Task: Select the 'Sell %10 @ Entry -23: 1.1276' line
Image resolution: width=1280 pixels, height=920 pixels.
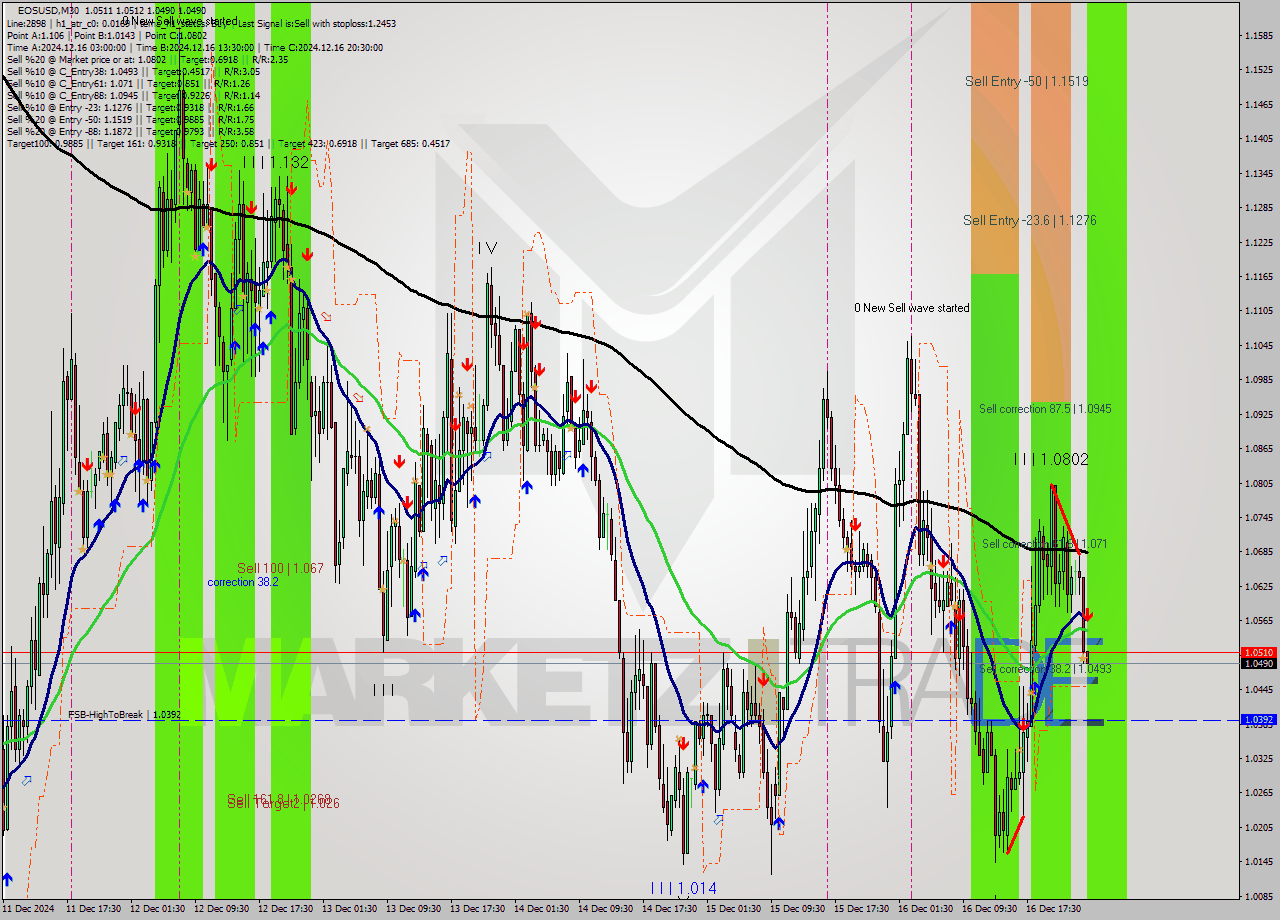Action: coord(130,107)
